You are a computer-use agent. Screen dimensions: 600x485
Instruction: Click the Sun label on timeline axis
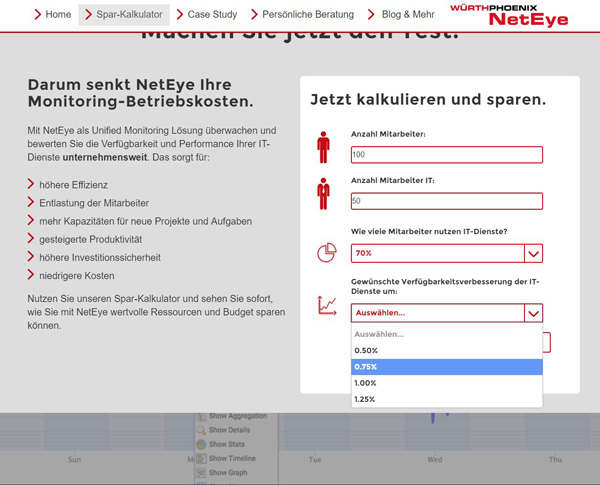74,459
